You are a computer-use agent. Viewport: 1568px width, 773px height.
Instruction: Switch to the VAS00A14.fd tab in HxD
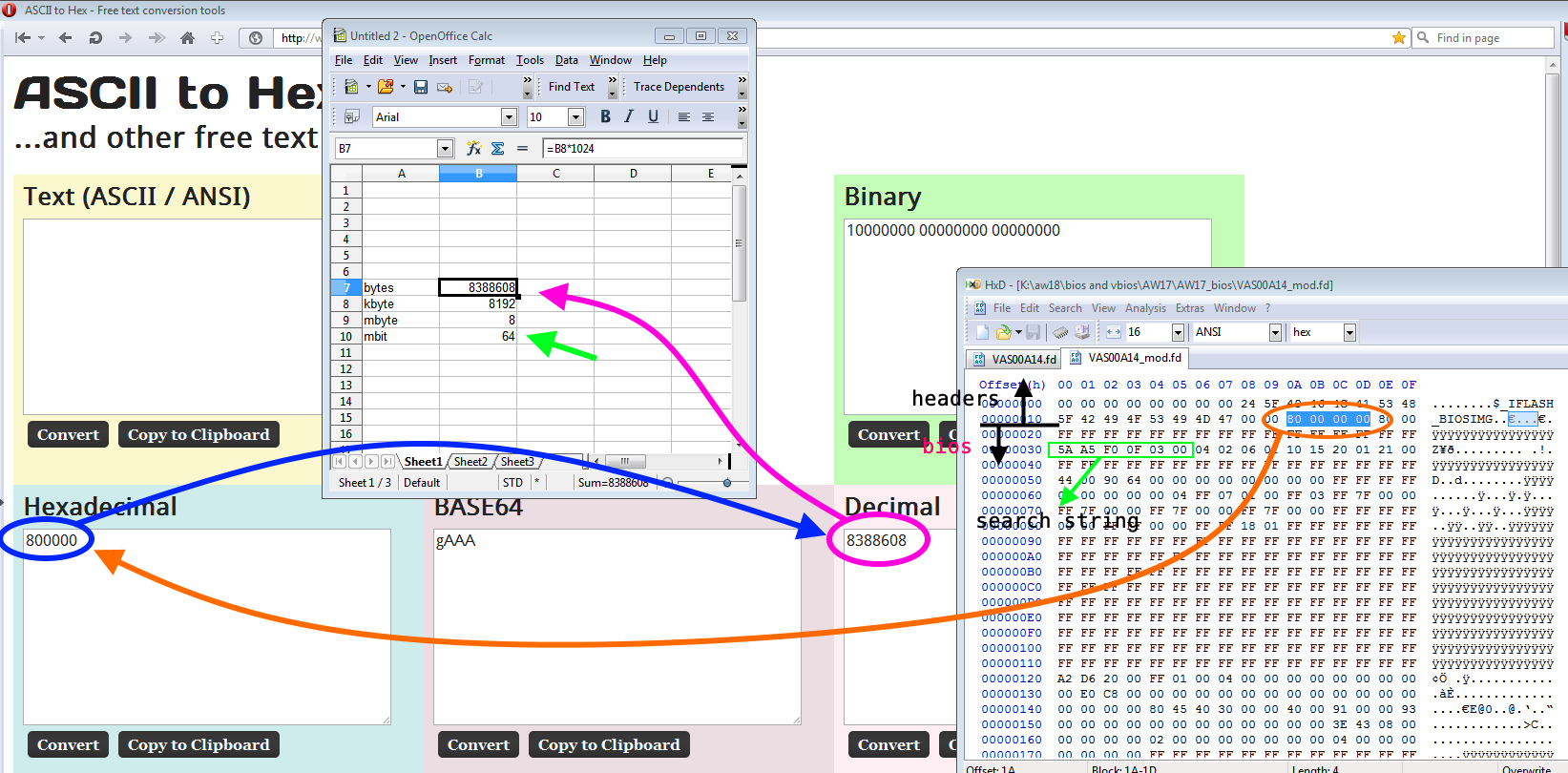(x=1014, y=359)
